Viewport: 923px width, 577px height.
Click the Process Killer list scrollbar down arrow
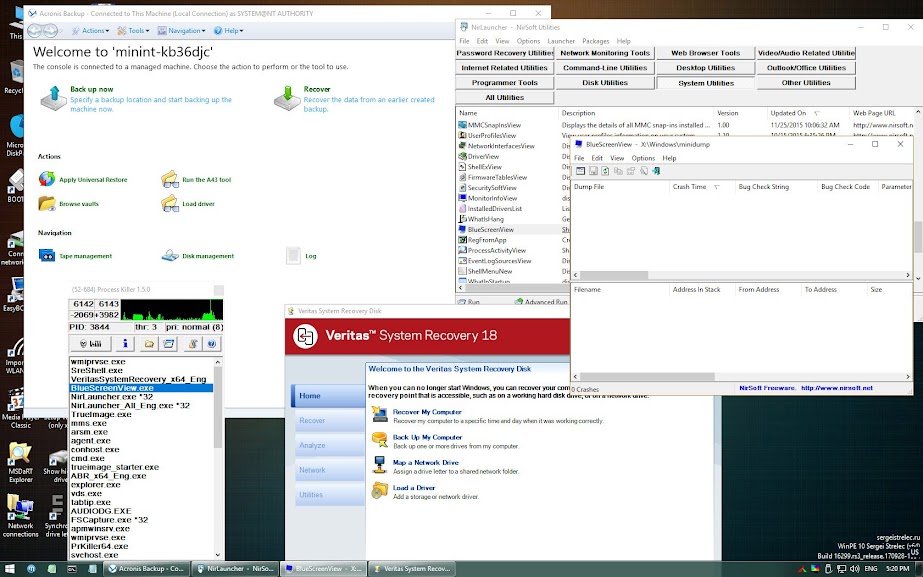click(x=218, y=555)
